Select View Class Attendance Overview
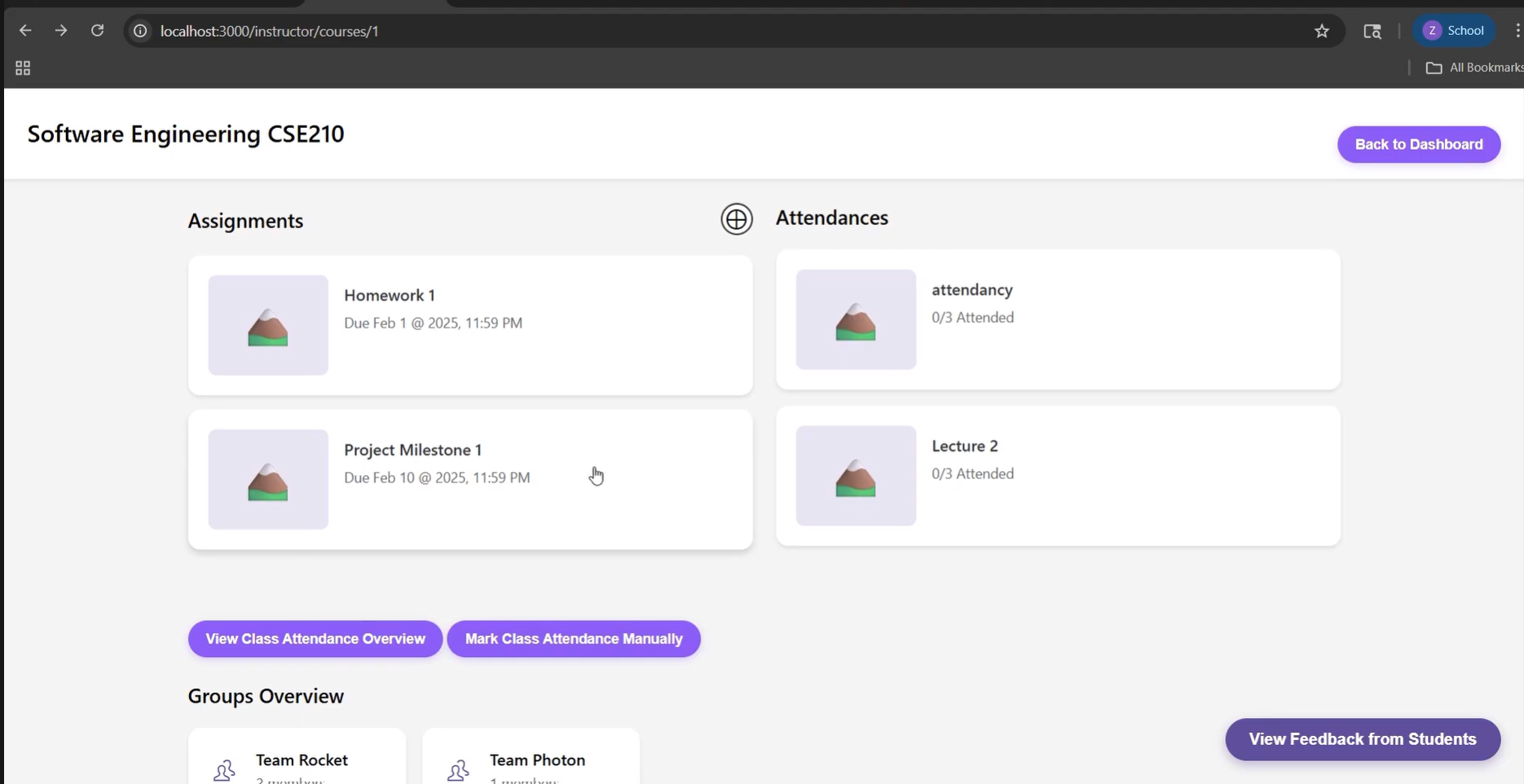Screen dimensions: 1524x784 click(x=315, y=639)
